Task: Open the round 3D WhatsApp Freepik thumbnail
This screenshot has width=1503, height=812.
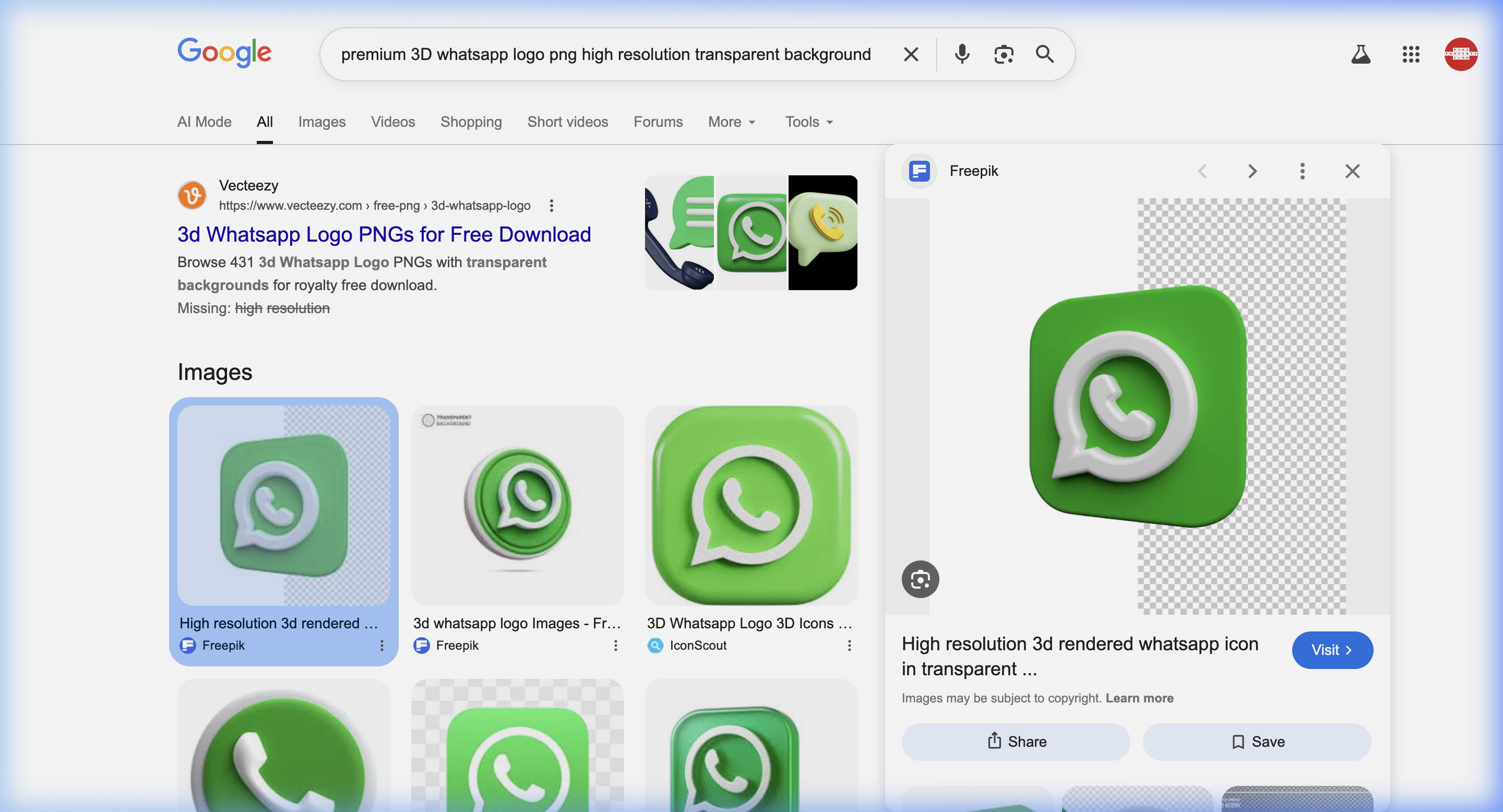Action: [518, 505]
